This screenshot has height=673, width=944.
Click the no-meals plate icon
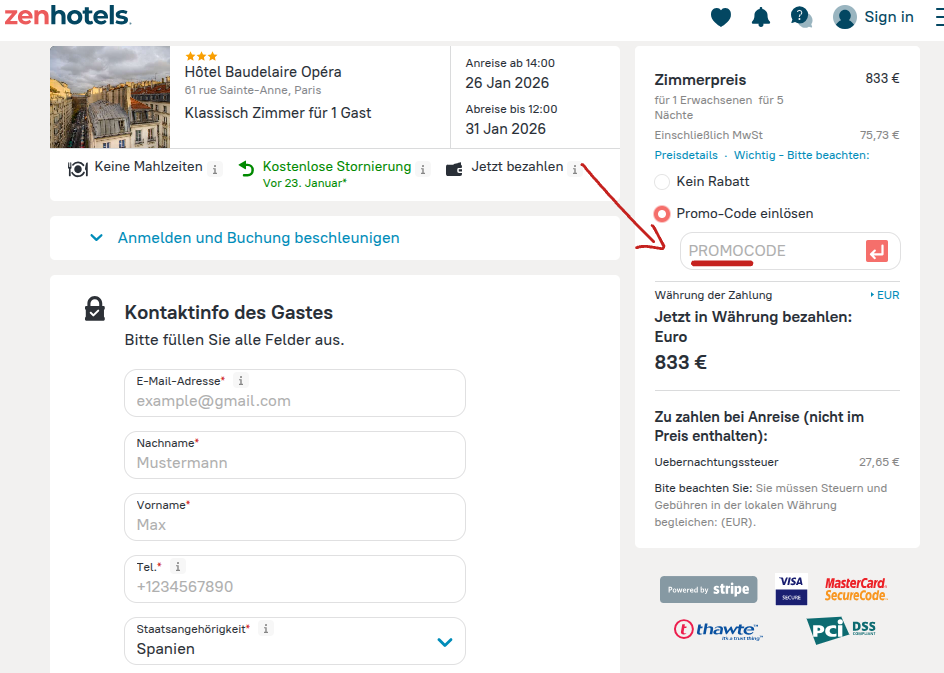point(78,169)
